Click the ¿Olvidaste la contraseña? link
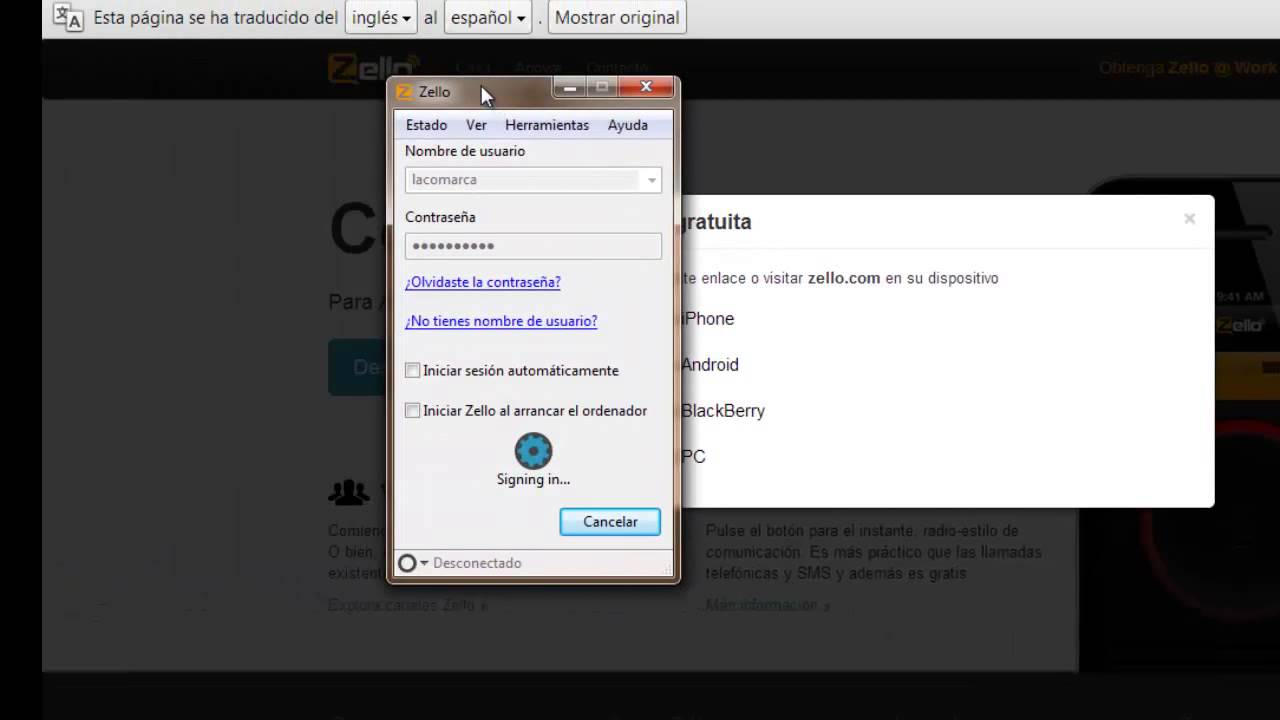 483,282
